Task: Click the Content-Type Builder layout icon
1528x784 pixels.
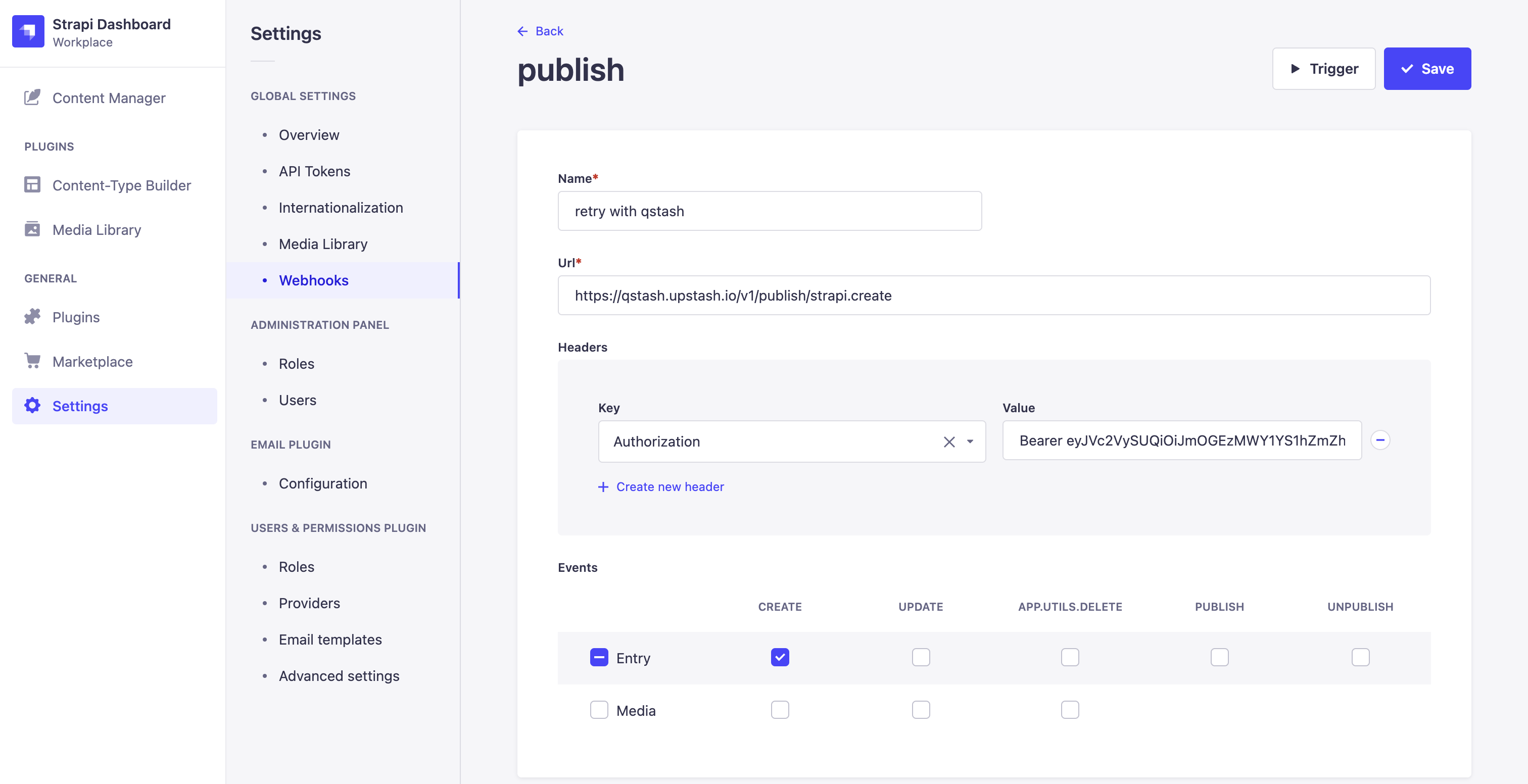Action: pos(32,185)
